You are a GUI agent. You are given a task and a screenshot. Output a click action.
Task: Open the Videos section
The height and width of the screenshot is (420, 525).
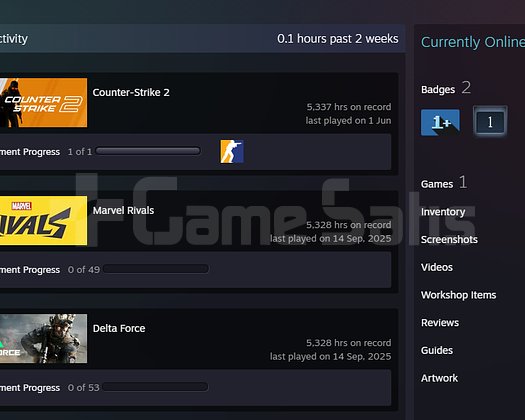click(437, 267)
